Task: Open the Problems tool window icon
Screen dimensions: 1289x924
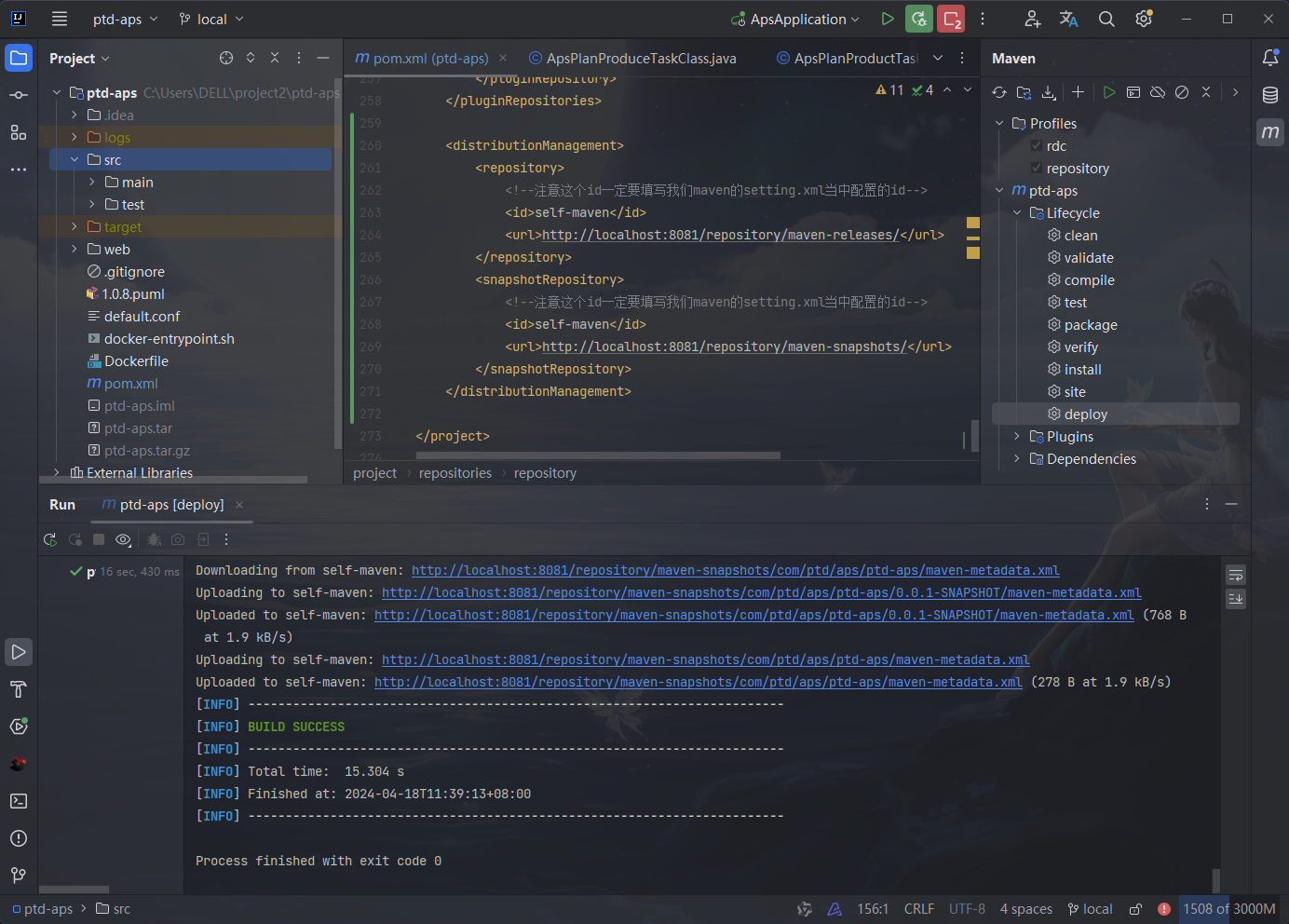Action: 19,838
